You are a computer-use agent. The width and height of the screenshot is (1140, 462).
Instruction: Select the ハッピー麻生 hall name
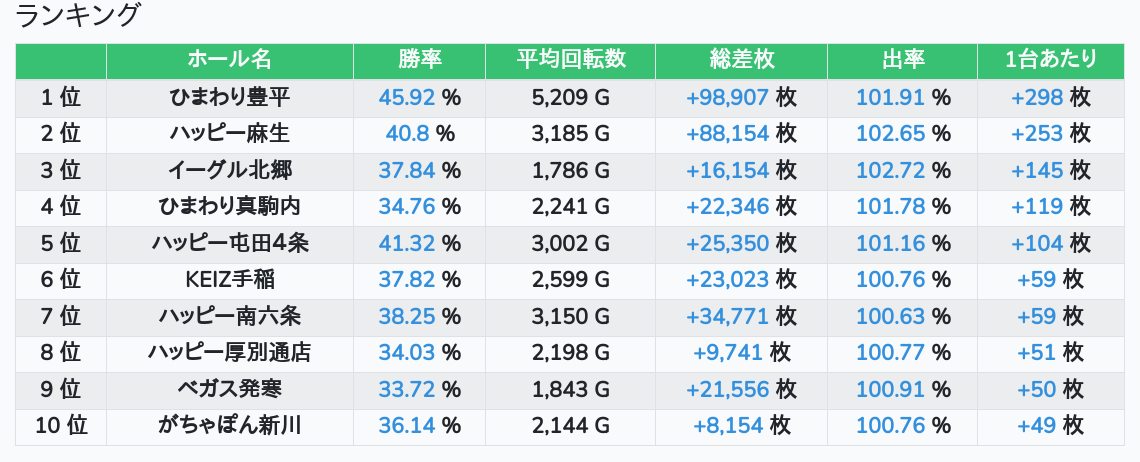coord(230,134)
